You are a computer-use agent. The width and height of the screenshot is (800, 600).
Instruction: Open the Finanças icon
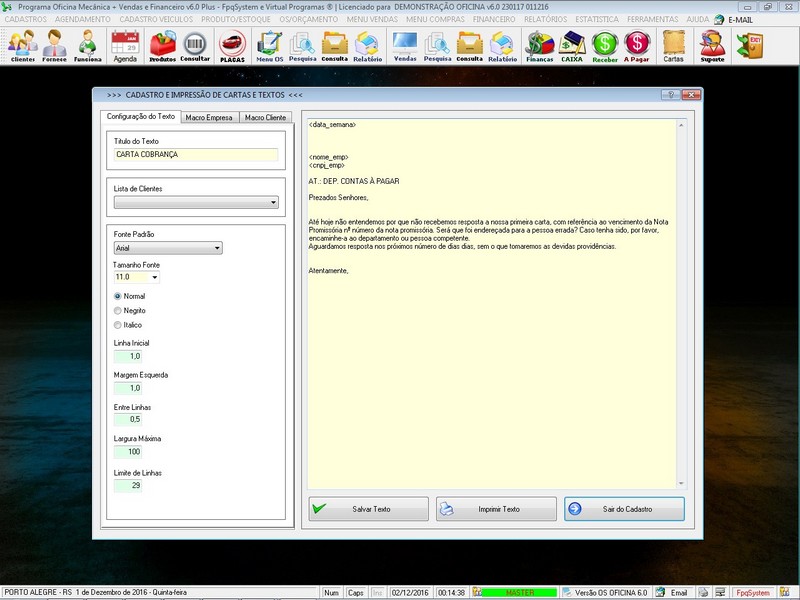[x=540, y=46]
